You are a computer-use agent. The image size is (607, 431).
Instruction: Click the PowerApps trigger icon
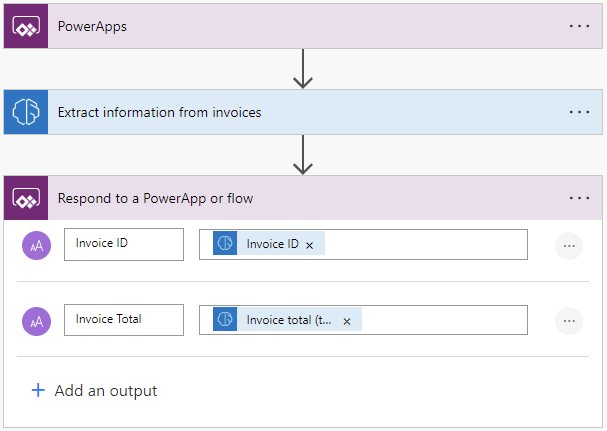point(26,26)
